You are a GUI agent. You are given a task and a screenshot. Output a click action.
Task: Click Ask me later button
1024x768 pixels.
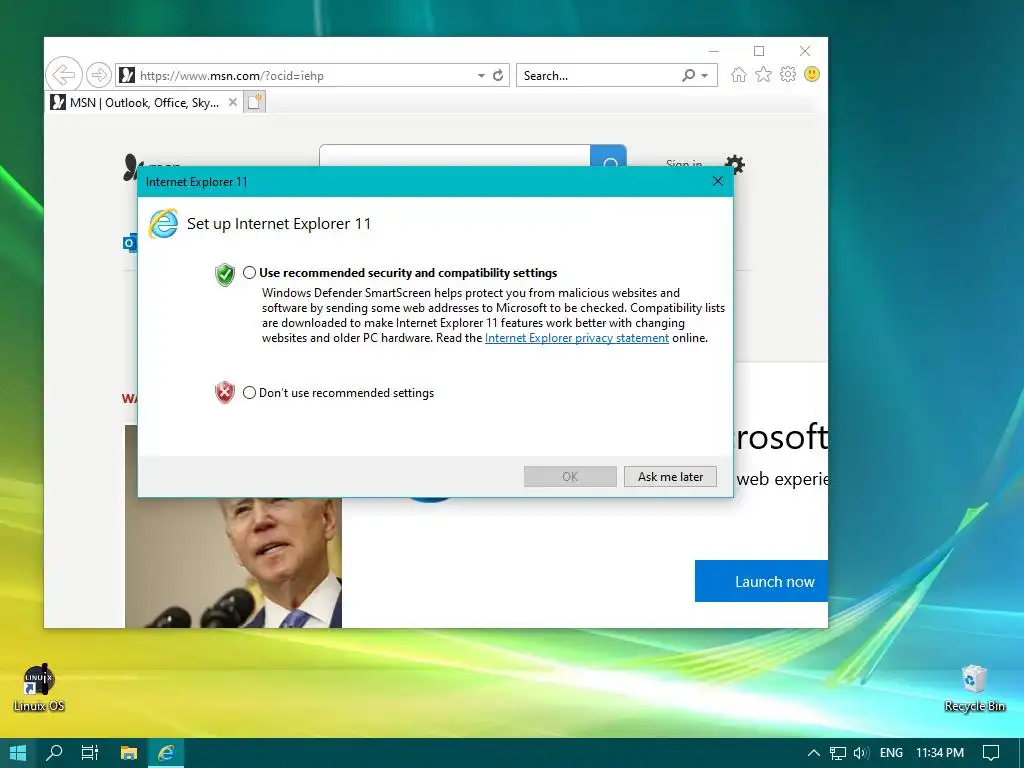pos(670,477)
